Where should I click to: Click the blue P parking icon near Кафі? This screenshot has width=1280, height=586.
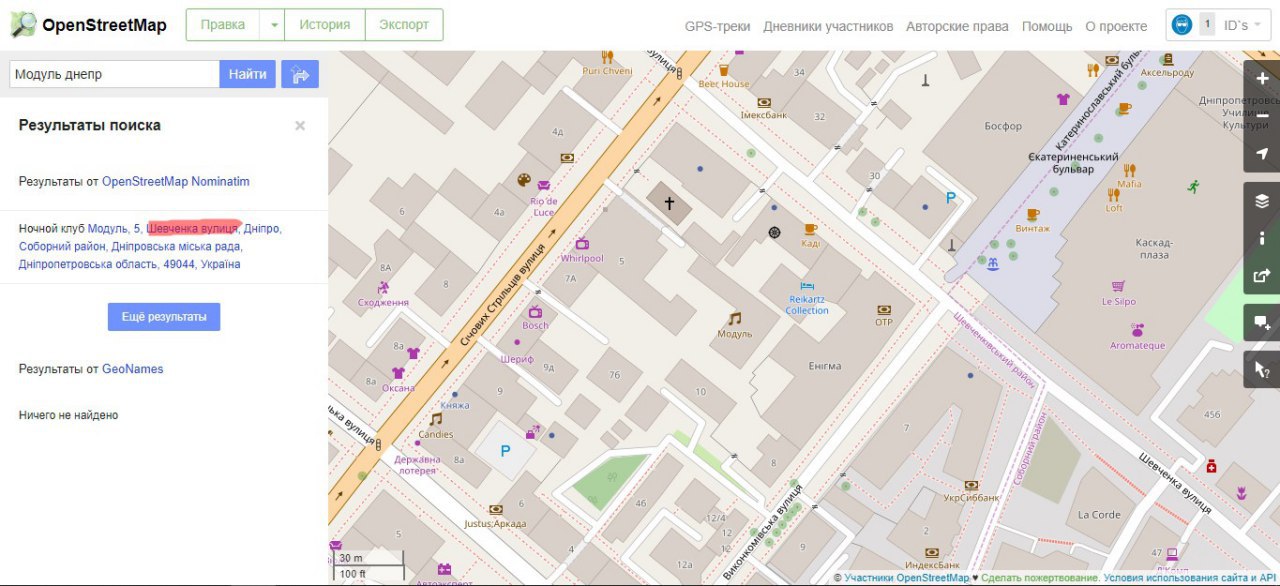[x=951, y=198]
